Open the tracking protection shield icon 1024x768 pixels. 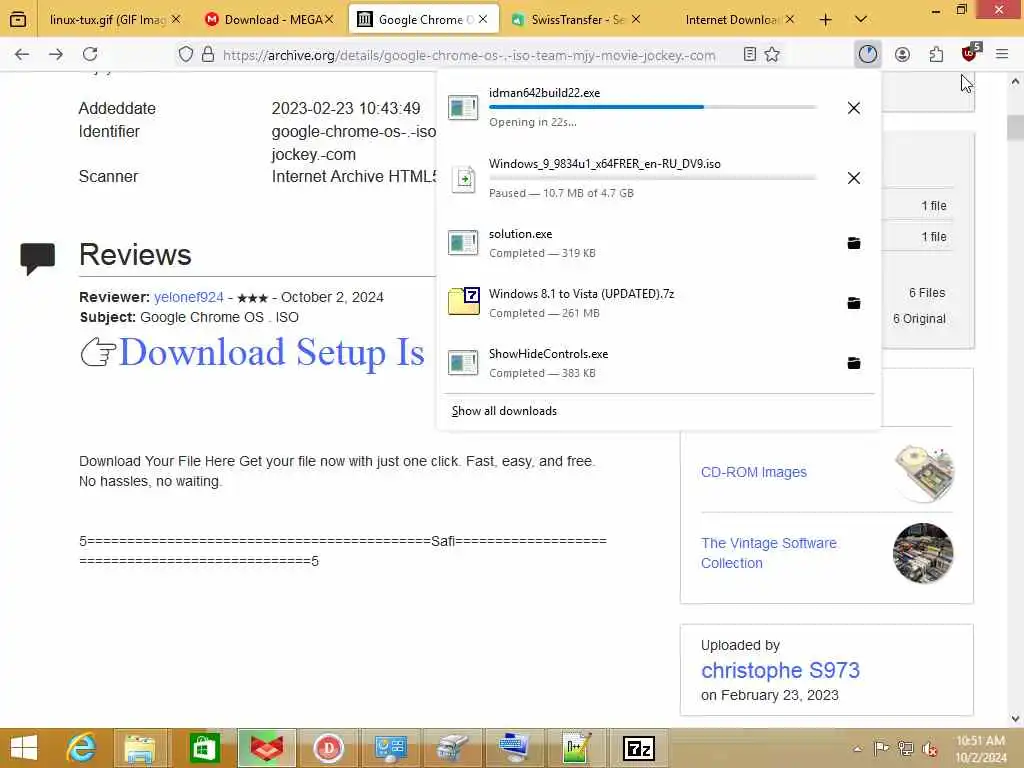pos(185,54)
